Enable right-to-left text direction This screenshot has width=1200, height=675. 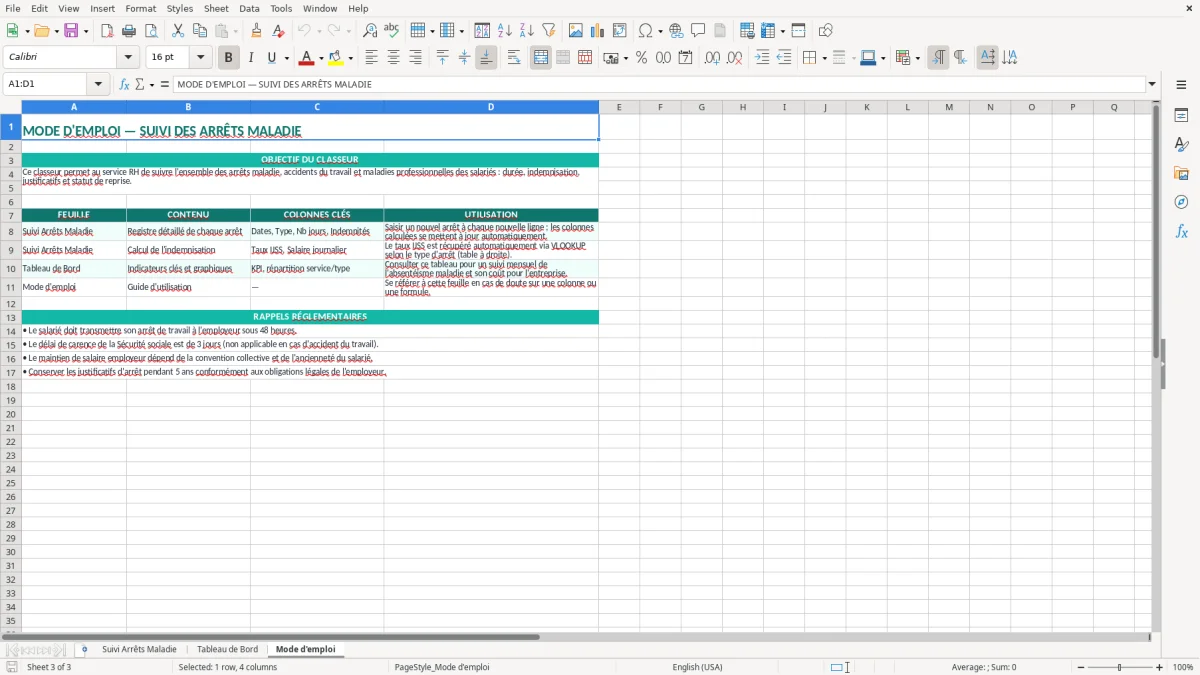point(960,58)
